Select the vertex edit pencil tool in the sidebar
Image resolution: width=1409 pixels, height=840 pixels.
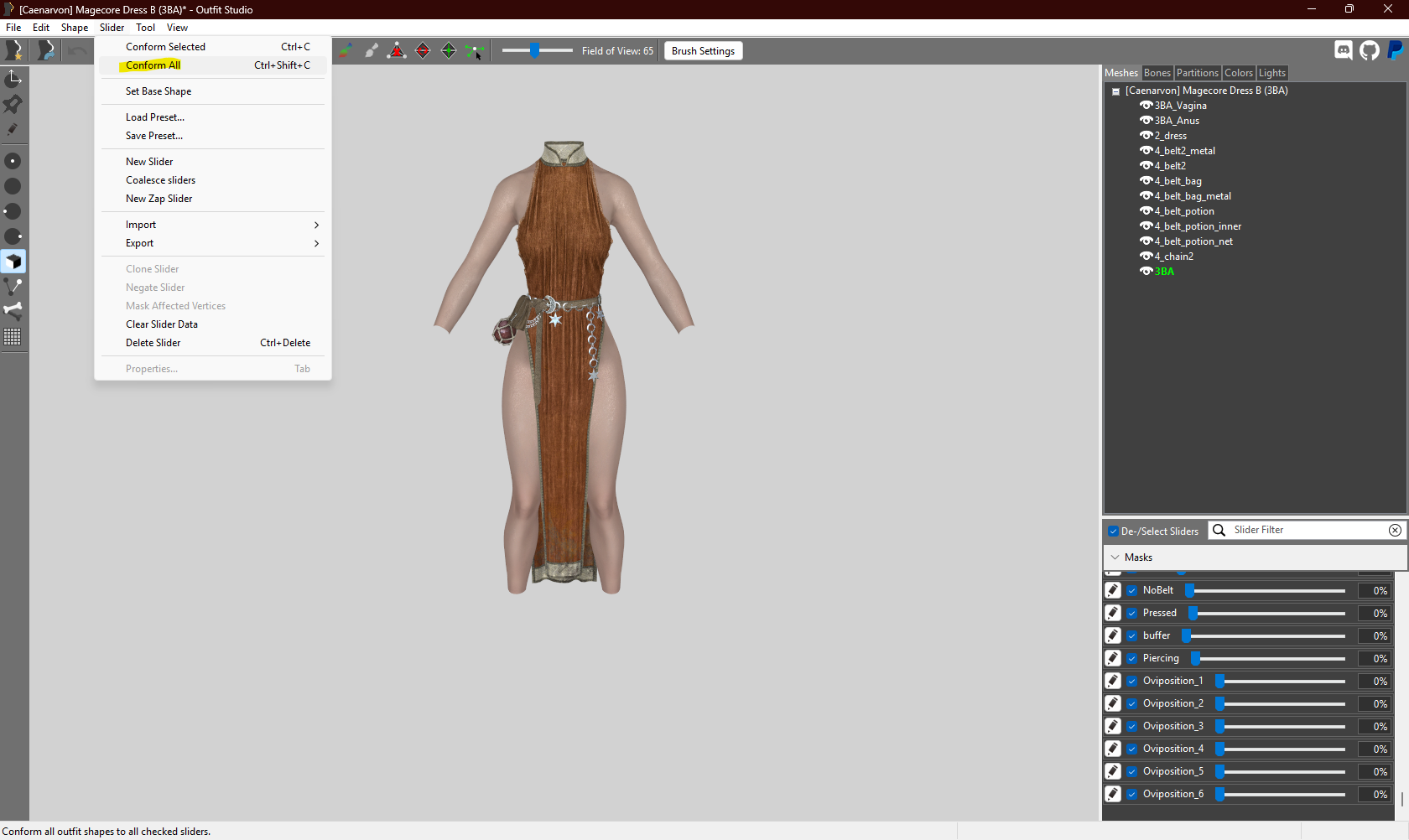[13, 129]
